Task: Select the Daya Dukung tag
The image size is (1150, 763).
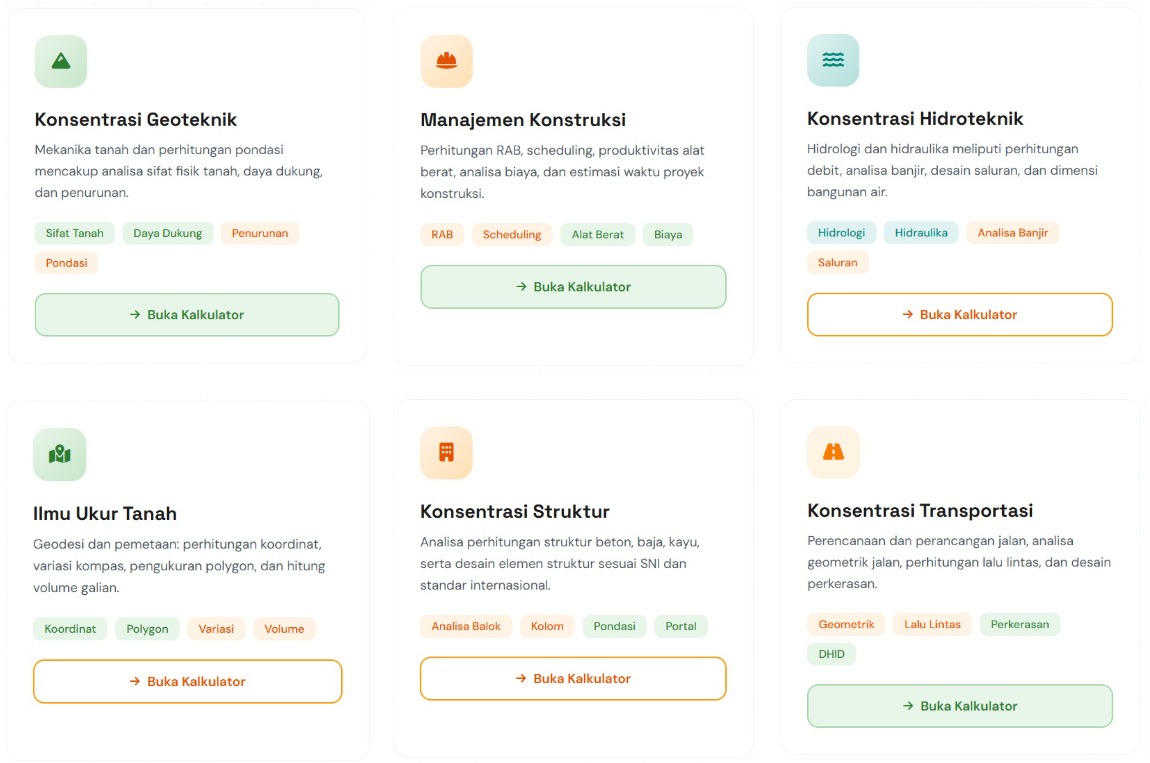Action: (x=168, y=234)
